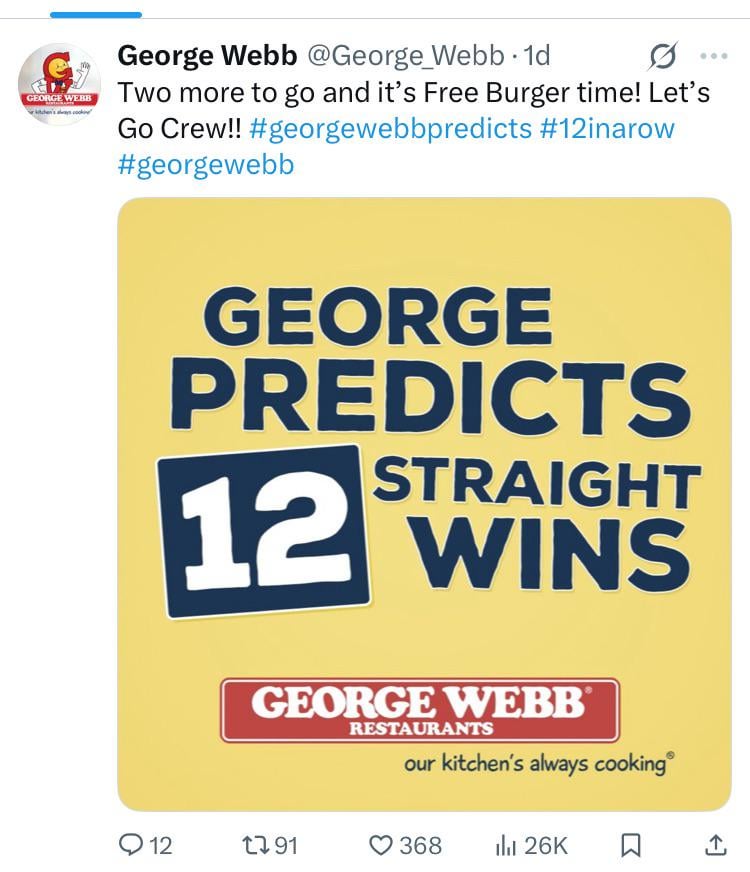Open hashtag #georgewebbpredicts
The image size is (750, 872).
click(390, 129)
